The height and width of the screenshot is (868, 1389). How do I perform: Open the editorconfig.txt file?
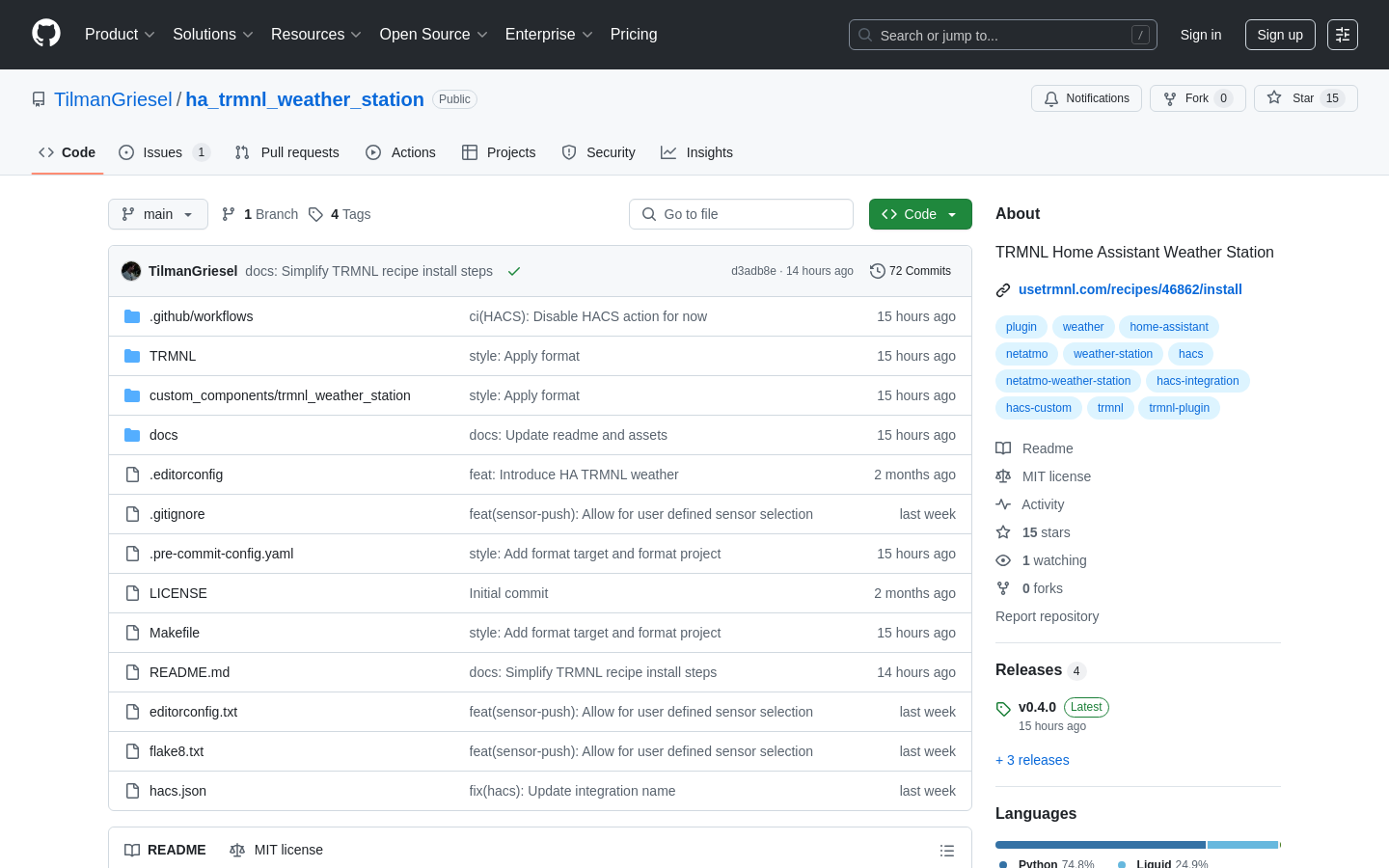193,712
